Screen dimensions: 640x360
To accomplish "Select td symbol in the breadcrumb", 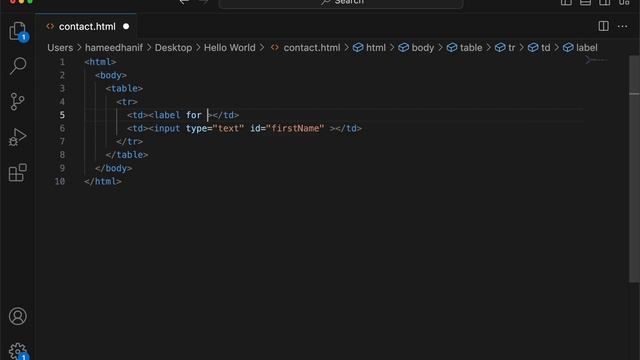I will click(x=539, y=48).
